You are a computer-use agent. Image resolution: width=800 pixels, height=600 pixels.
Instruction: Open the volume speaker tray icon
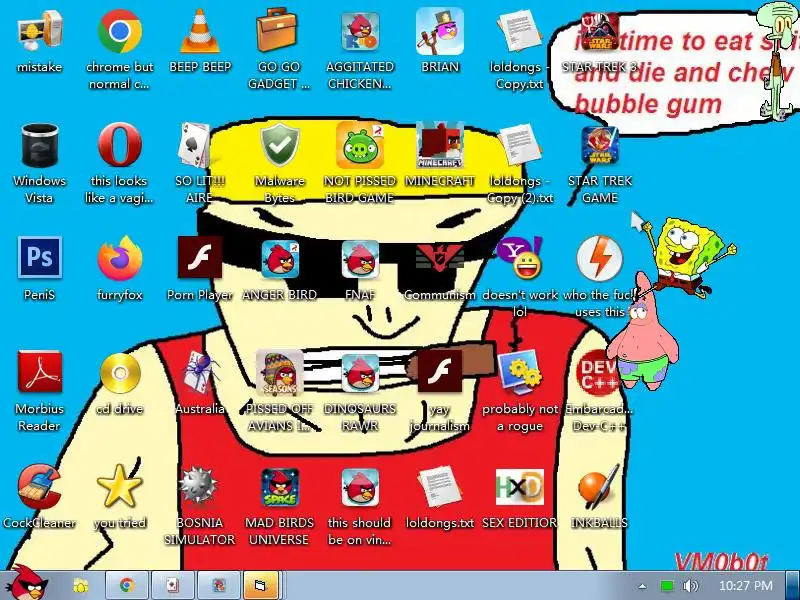click(x=690, y=586)
